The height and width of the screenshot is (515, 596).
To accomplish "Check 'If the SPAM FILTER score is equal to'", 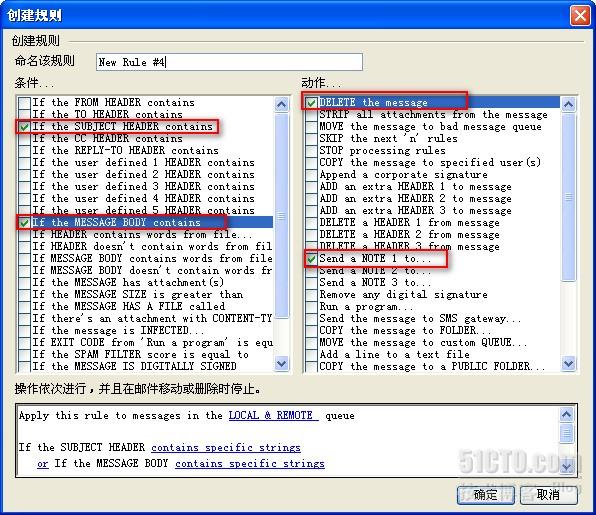I will [25, 354].
